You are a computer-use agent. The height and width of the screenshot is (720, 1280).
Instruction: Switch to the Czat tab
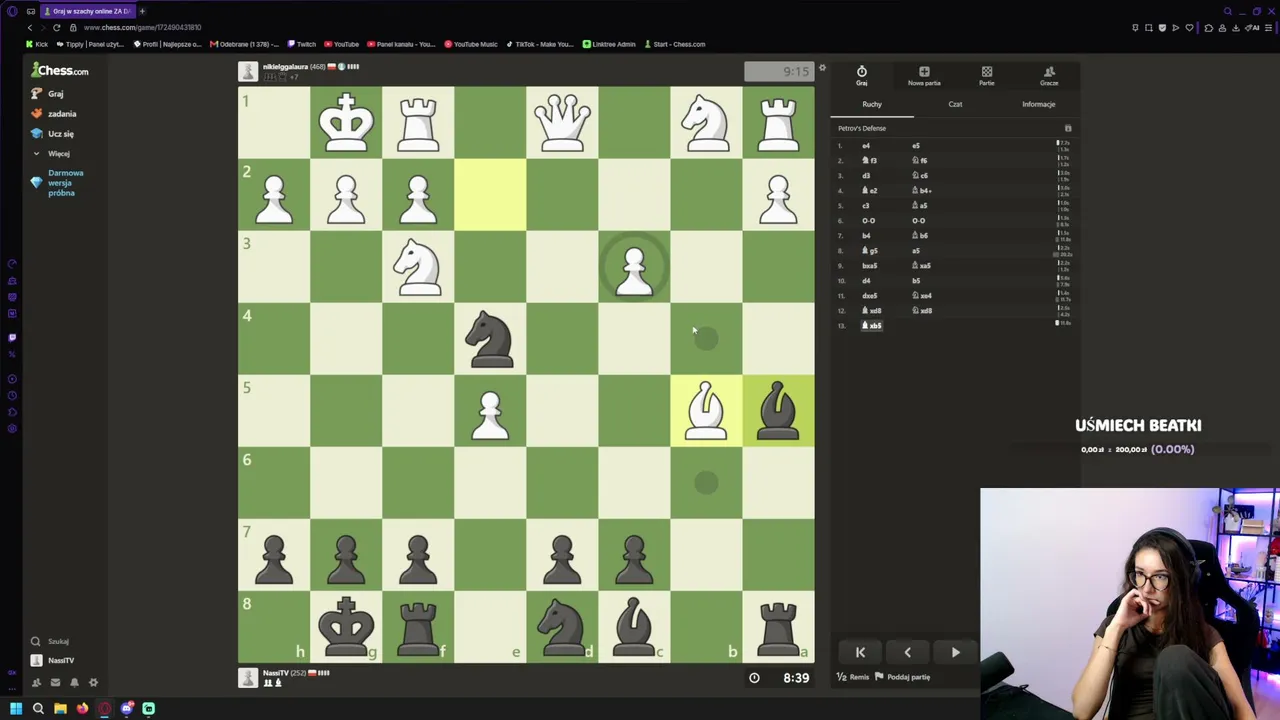click(x=955, y=104)
